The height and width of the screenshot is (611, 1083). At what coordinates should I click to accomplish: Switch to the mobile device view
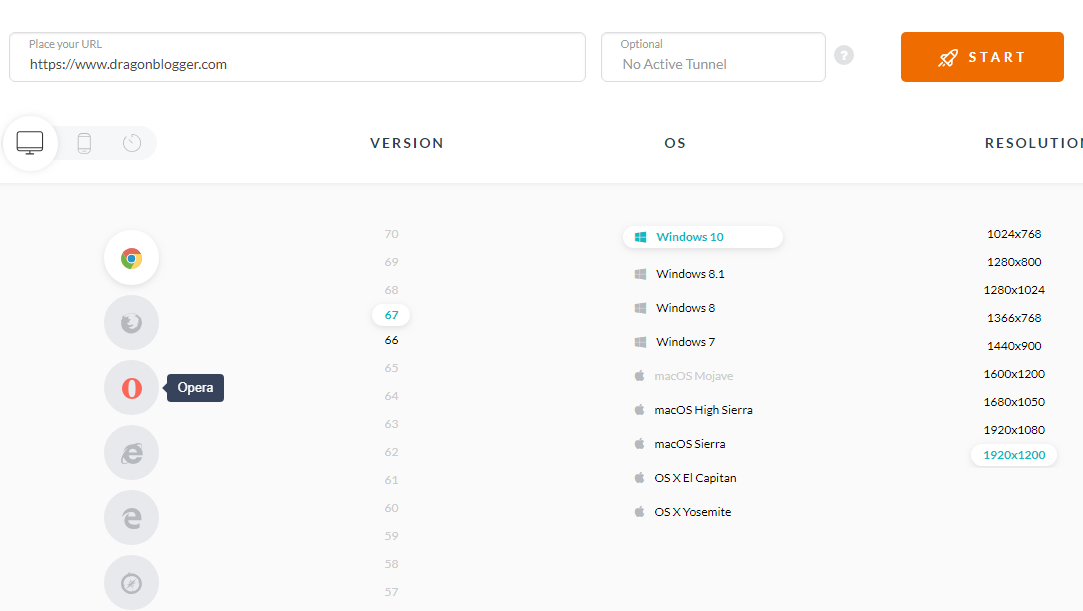pos(84,143)
